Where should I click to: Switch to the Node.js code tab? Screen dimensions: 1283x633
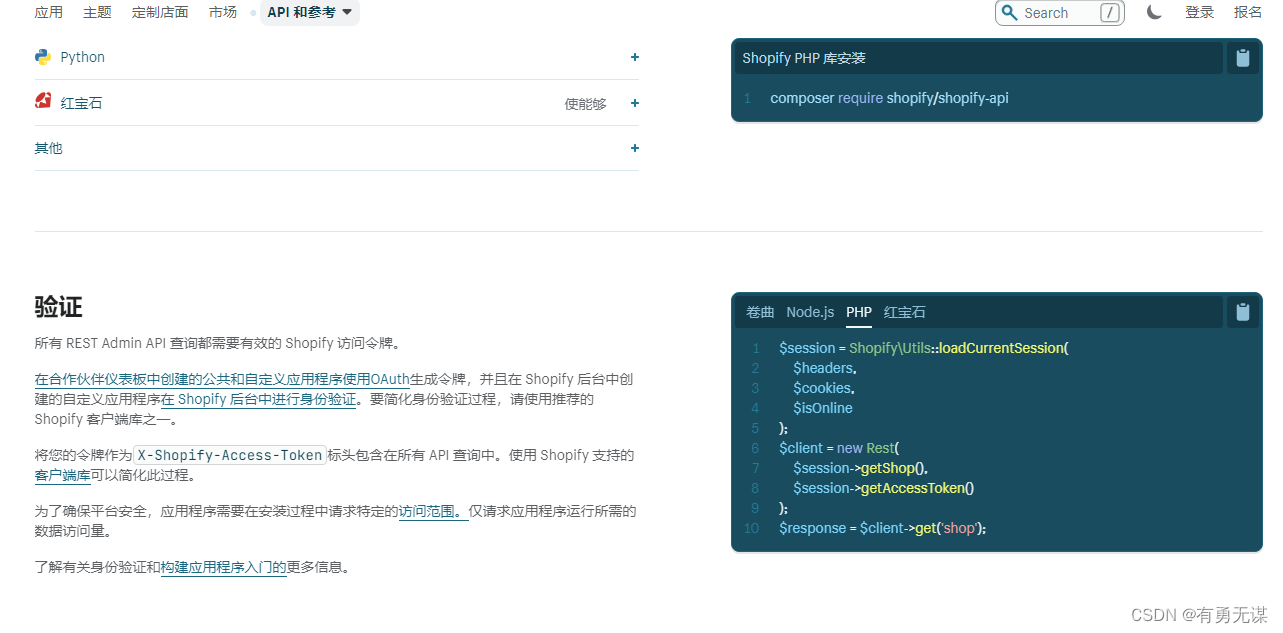[x=810, y=312]
